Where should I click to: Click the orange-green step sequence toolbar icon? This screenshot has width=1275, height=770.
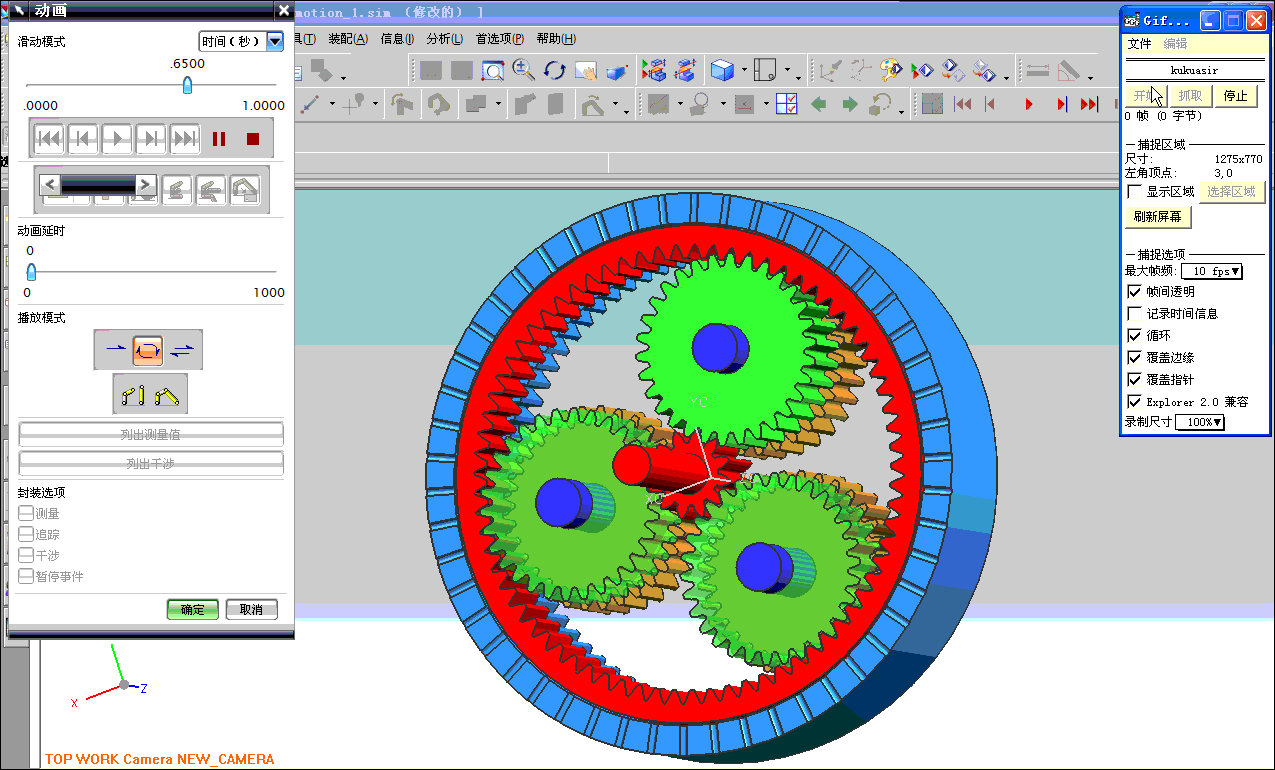[x=654, y=70]
